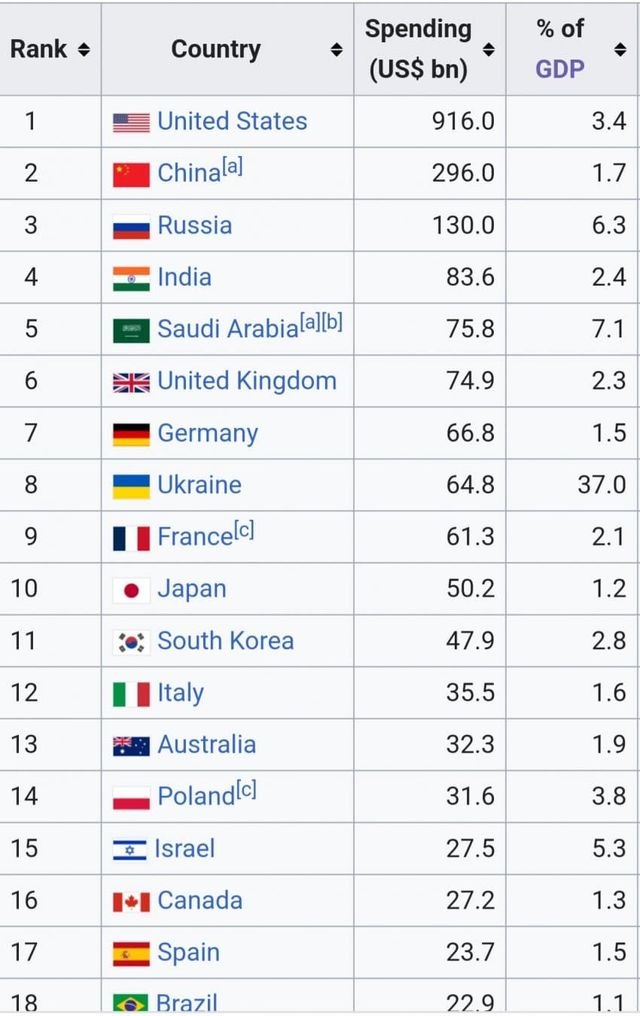Click the Japan flag icon
Image resolution: width=640 pixels, height=1016 pixels.
131,590
